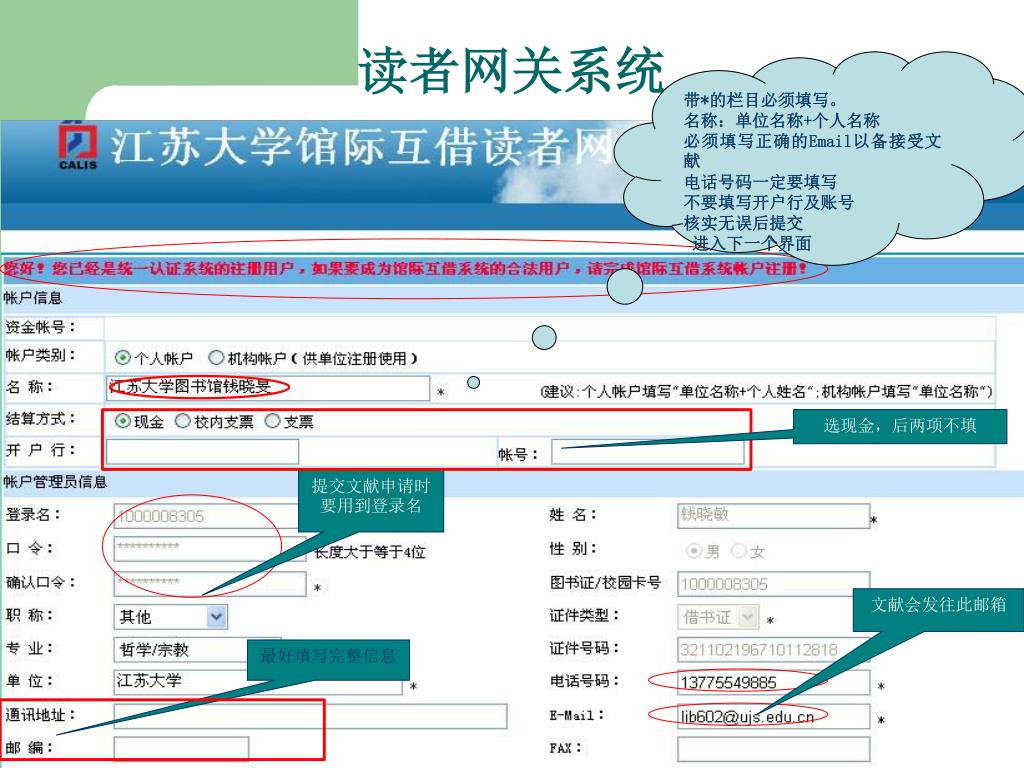Click the 图书证/校园卡号 input field
Image resolution: width=1024 pixels, height=768 pixels.
click(774, 584)
